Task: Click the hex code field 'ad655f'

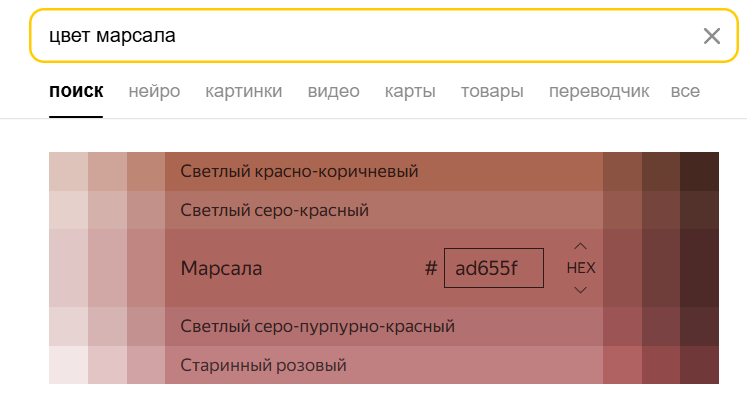Action: [x=493, y=268]
